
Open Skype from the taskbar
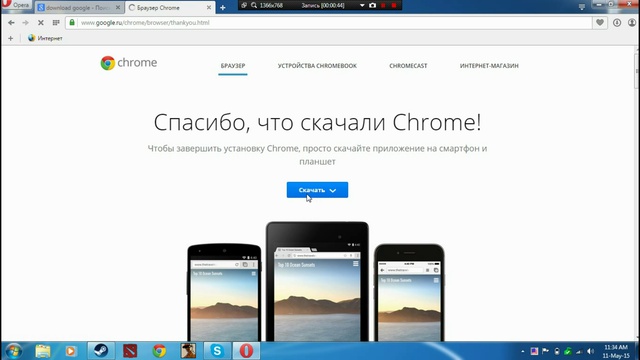217,351
